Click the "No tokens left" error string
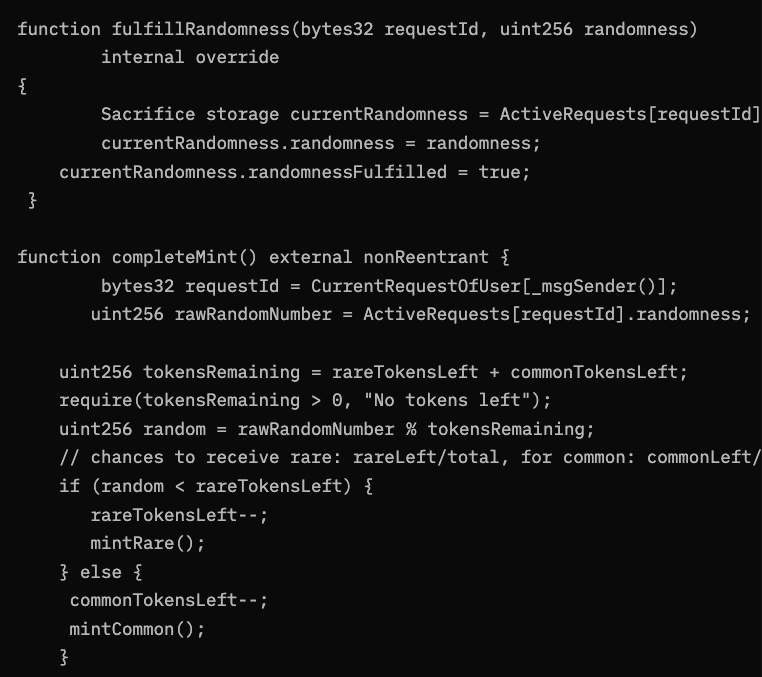 (x=472, y=401)
